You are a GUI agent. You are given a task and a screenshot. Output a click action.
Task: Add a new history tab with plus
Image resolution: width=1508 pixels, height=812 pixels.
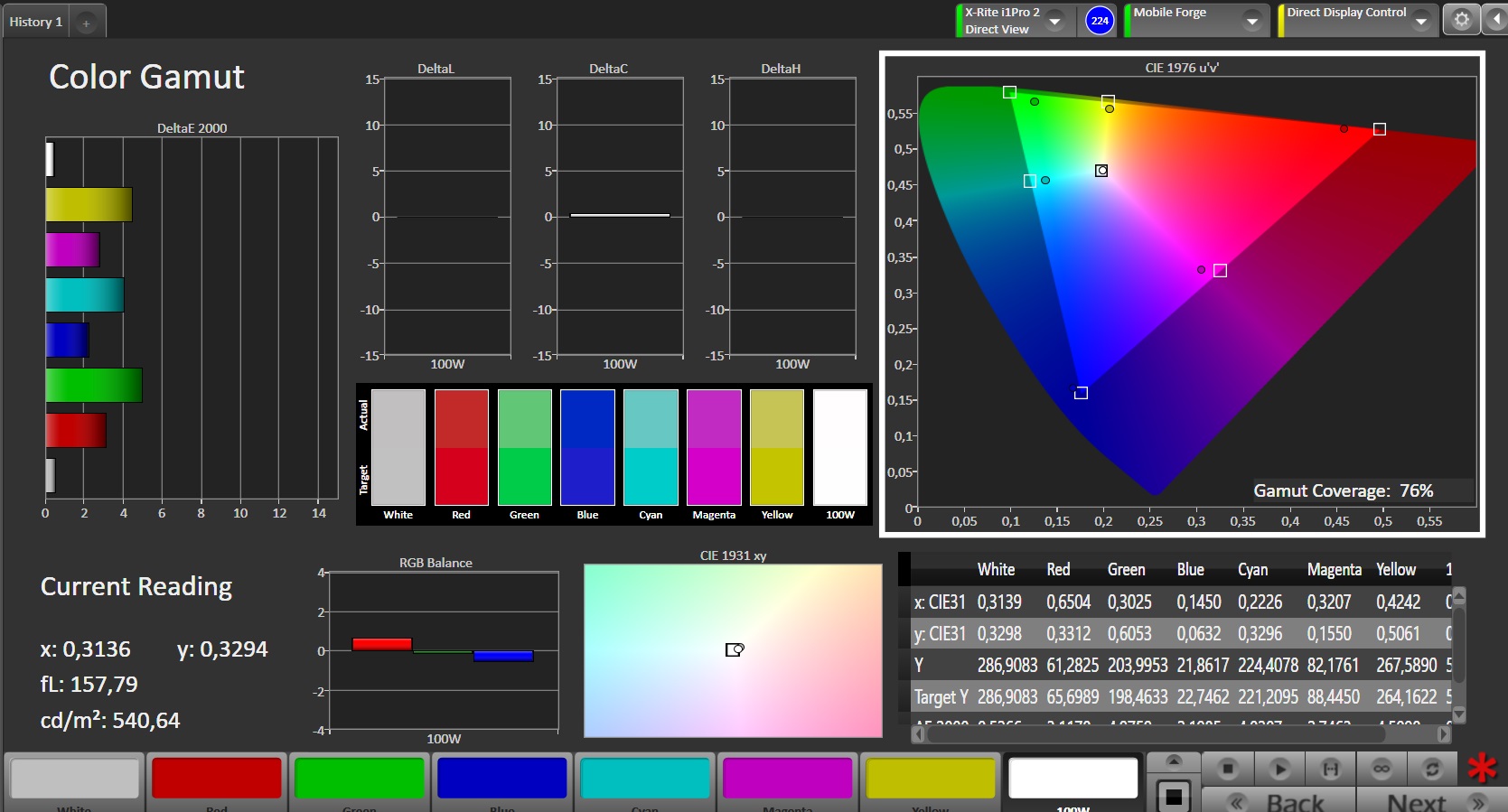coord(86,23)
